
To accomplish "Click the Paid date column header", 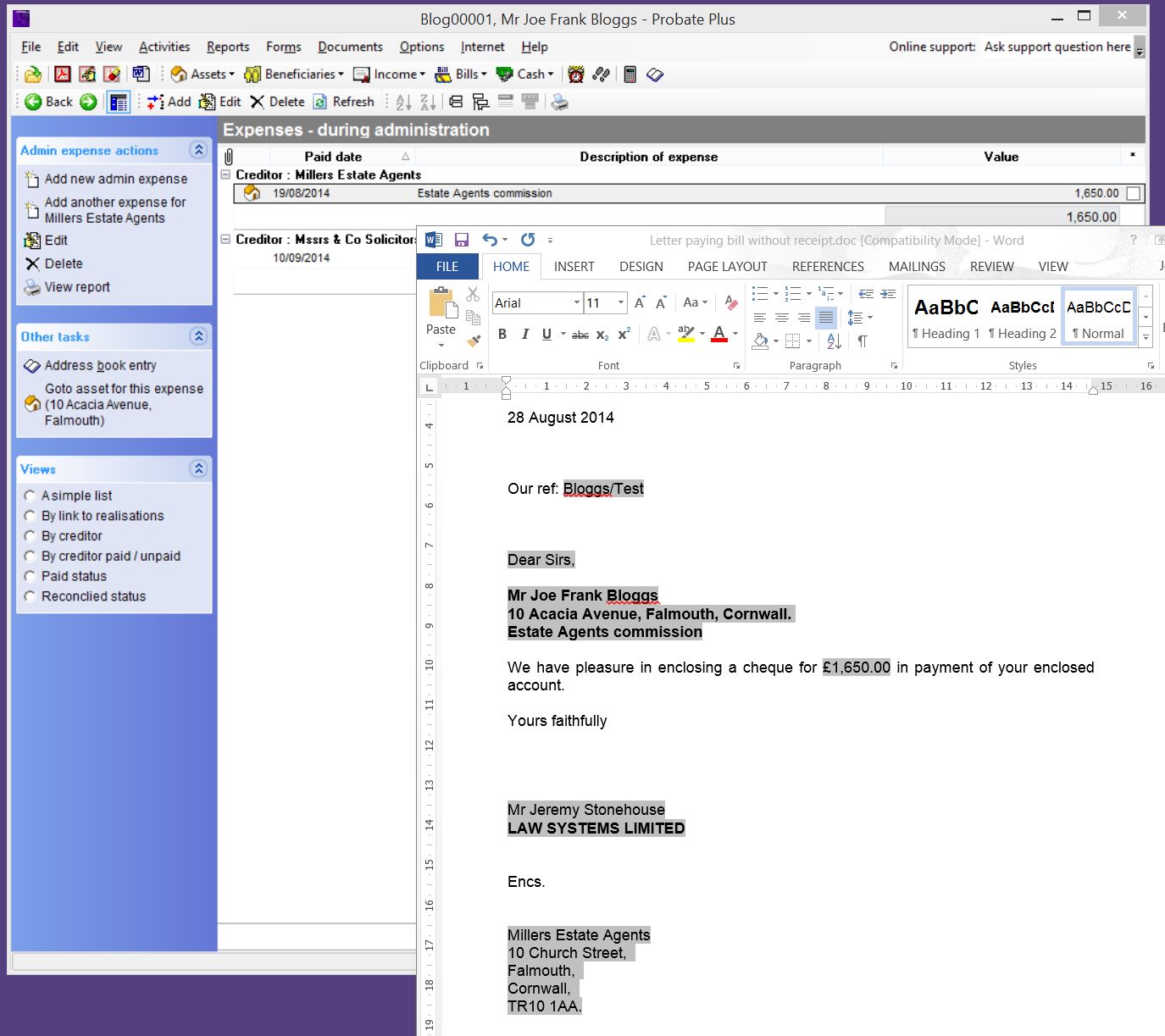I will coord(333,157).
